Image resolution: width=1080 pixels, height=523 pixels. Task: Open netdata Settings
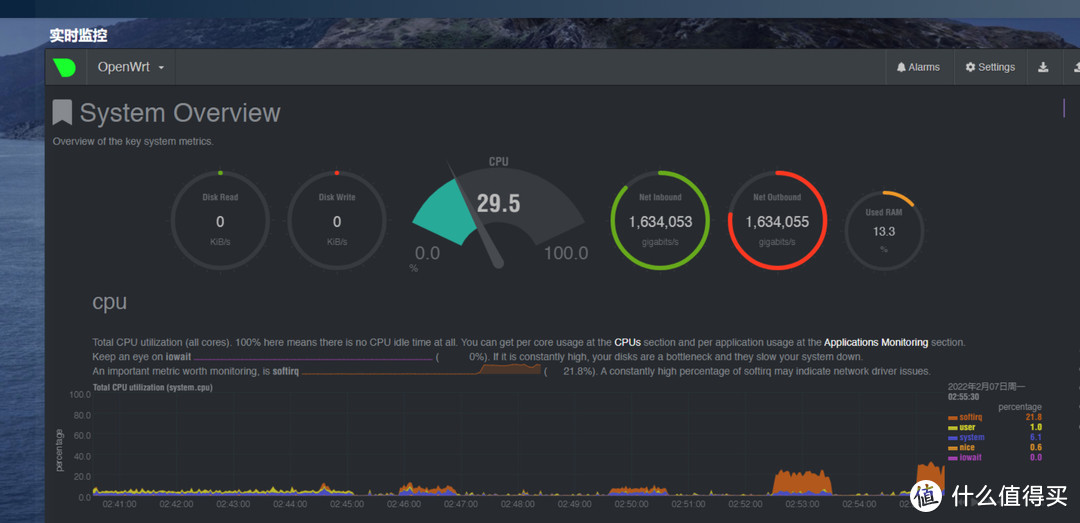[x=990, y=67]
